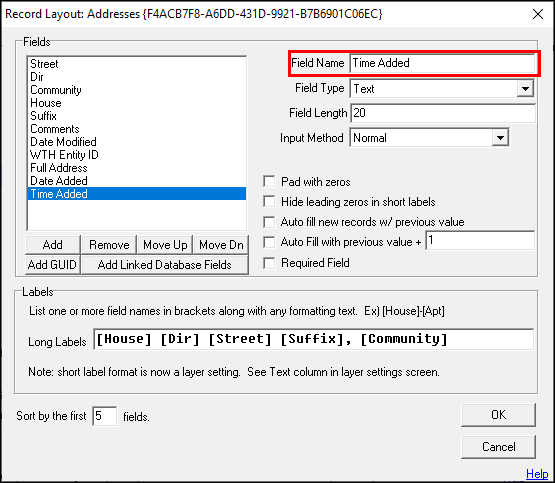Click Add Linked Database Fields
Screen dimensions: 555x483
[165, 265]
